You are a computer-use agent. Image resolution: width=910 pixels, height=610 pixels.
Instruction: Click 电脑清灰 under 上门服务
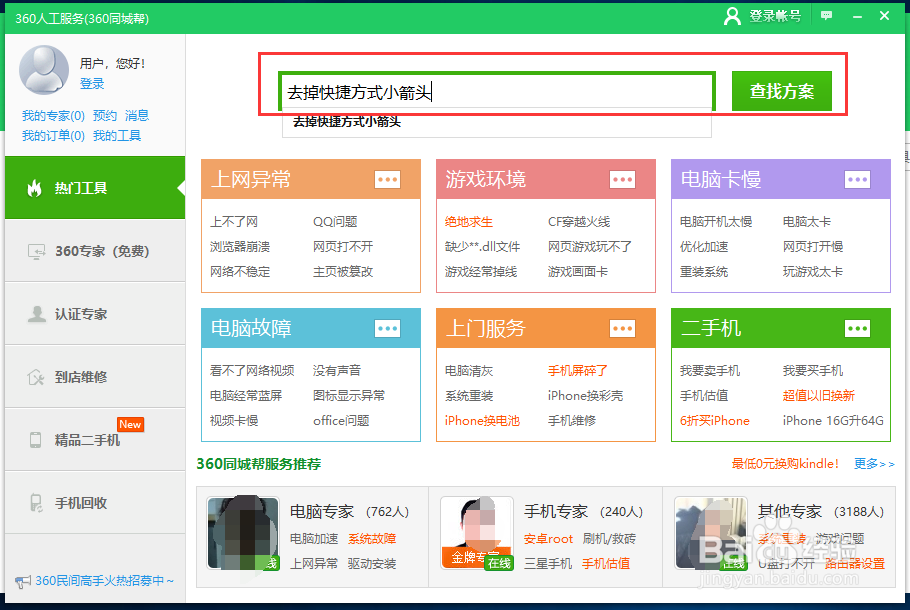tap(468, 371)
